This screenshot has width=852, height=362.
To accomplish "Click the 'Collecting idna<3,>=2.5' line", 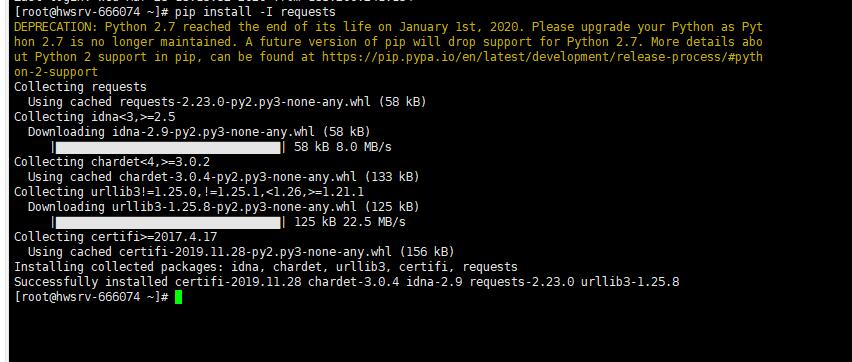I will coord(95,117).
